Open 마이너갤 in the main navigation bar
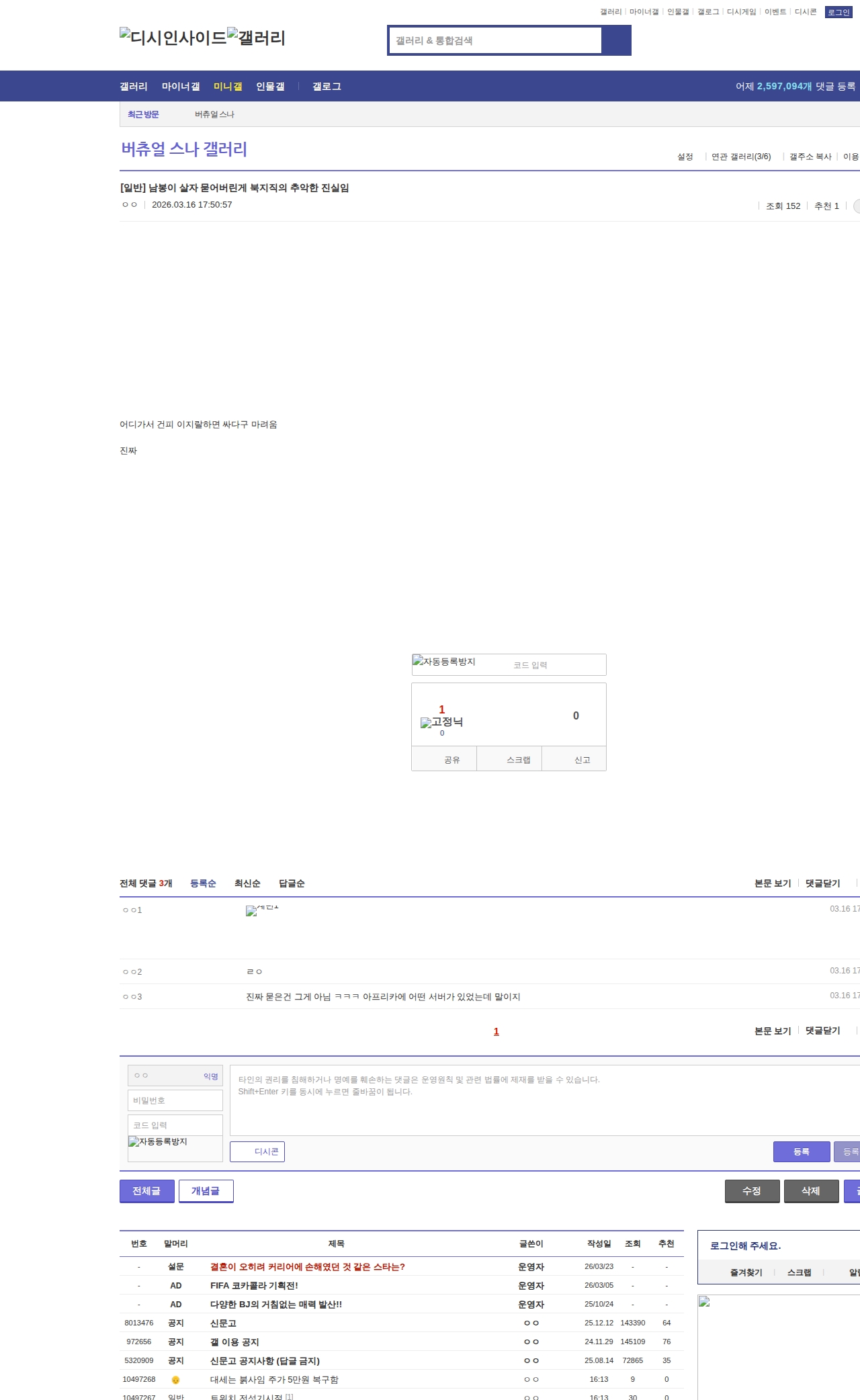The image size is (860, 1400). point(181,87)
